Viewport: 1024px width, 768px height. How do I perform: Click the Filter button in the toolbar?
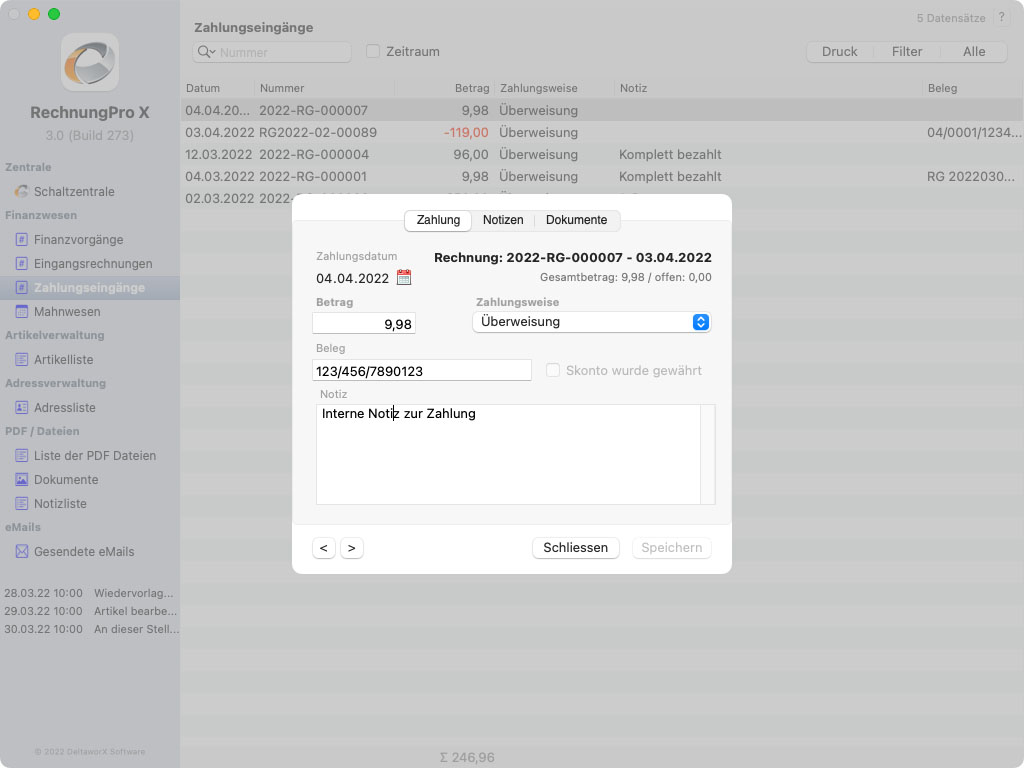tap(907, 52)
